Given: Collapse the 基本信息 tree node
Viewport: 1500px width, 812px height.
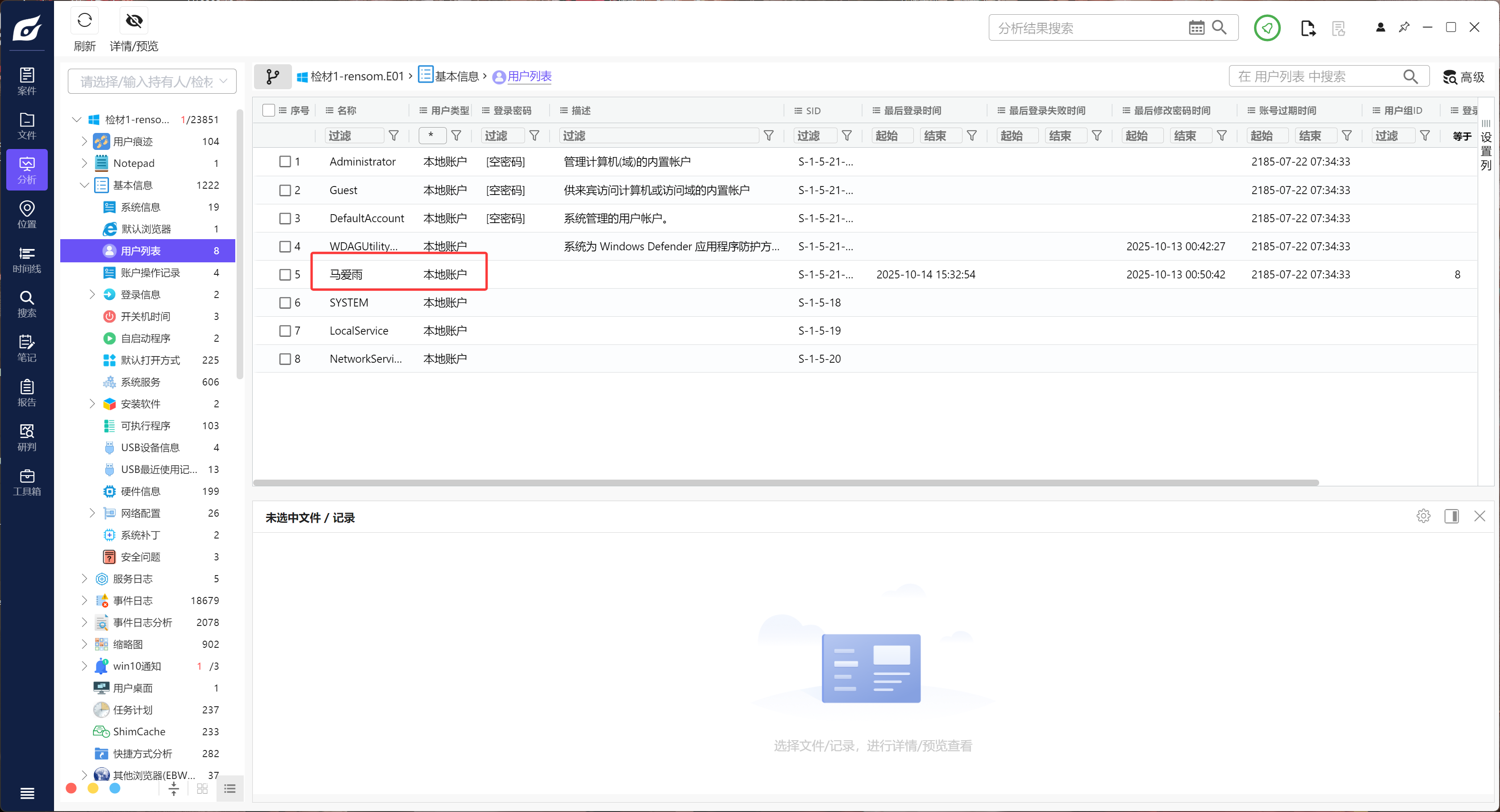Looking at the screenshot, I should pyautogui.click(x=84, y=185).
